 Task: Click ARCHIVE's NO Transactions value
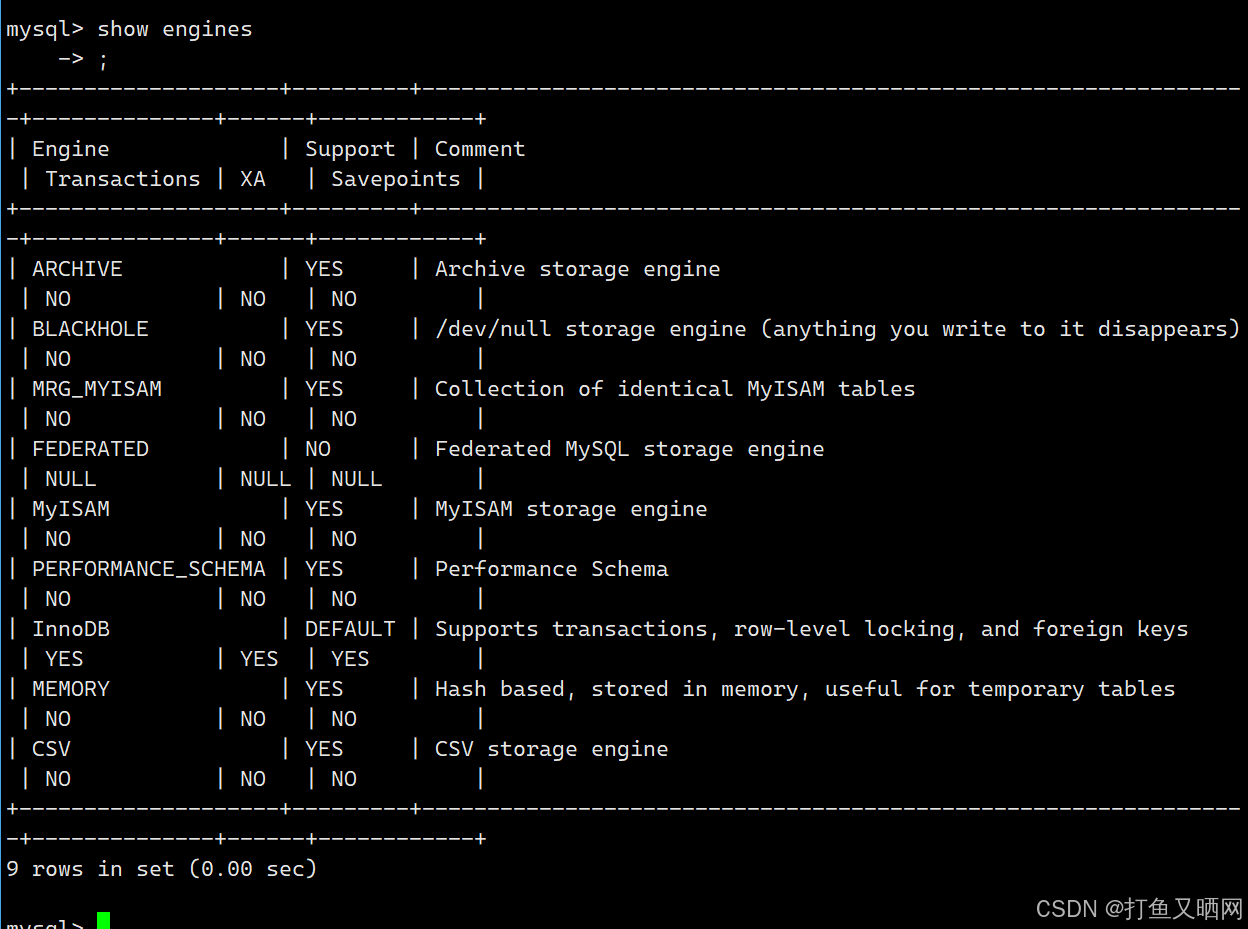pyautogui.click(x=58, y=299)
